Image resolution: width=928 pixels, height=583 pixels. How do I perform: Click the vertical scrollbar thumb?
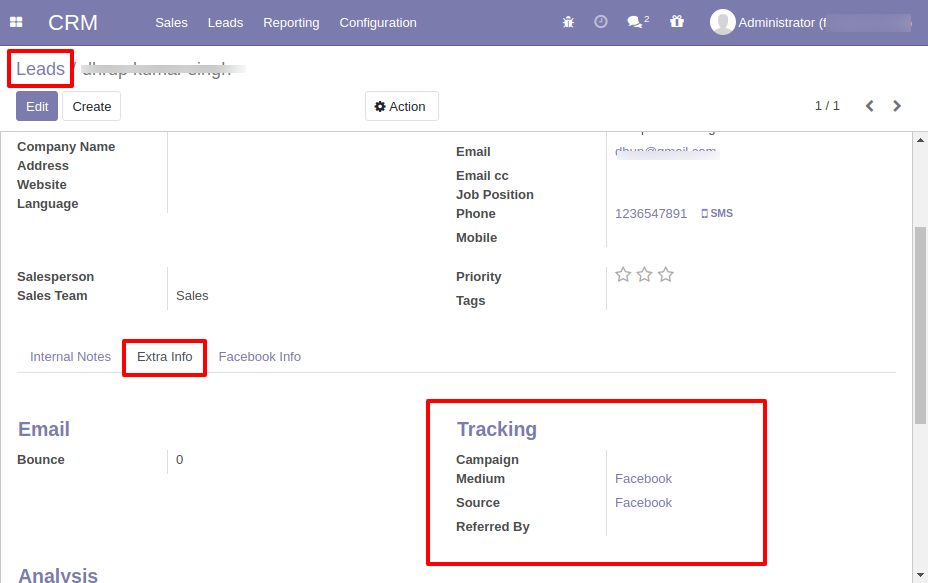(x=920, y=325)
